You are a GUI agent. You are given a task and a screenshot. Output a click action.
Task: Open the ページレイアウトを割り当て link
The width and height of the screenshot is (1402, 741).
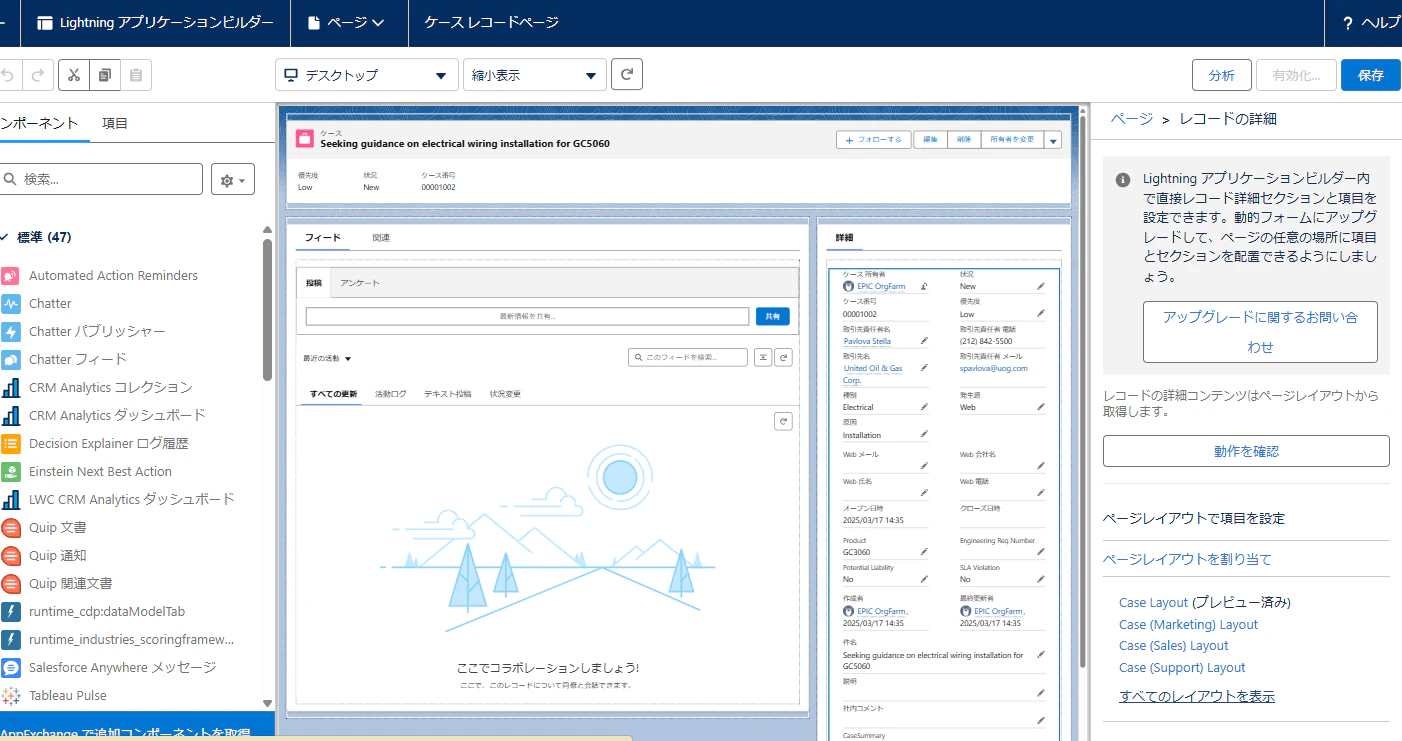tap(1187, 559)
